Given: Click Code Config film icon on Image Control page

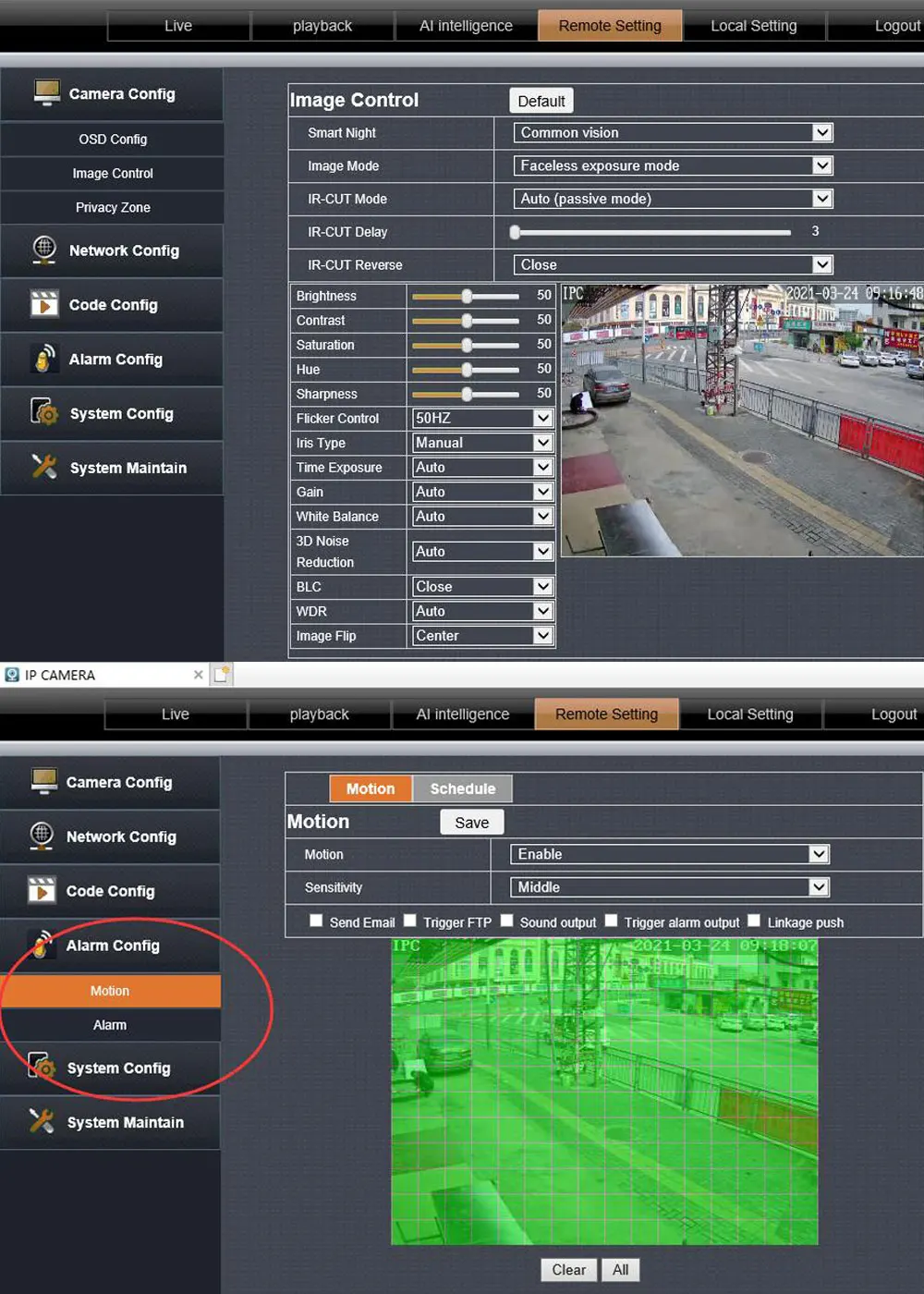Looking at the screenshot, I should [44, 303].
